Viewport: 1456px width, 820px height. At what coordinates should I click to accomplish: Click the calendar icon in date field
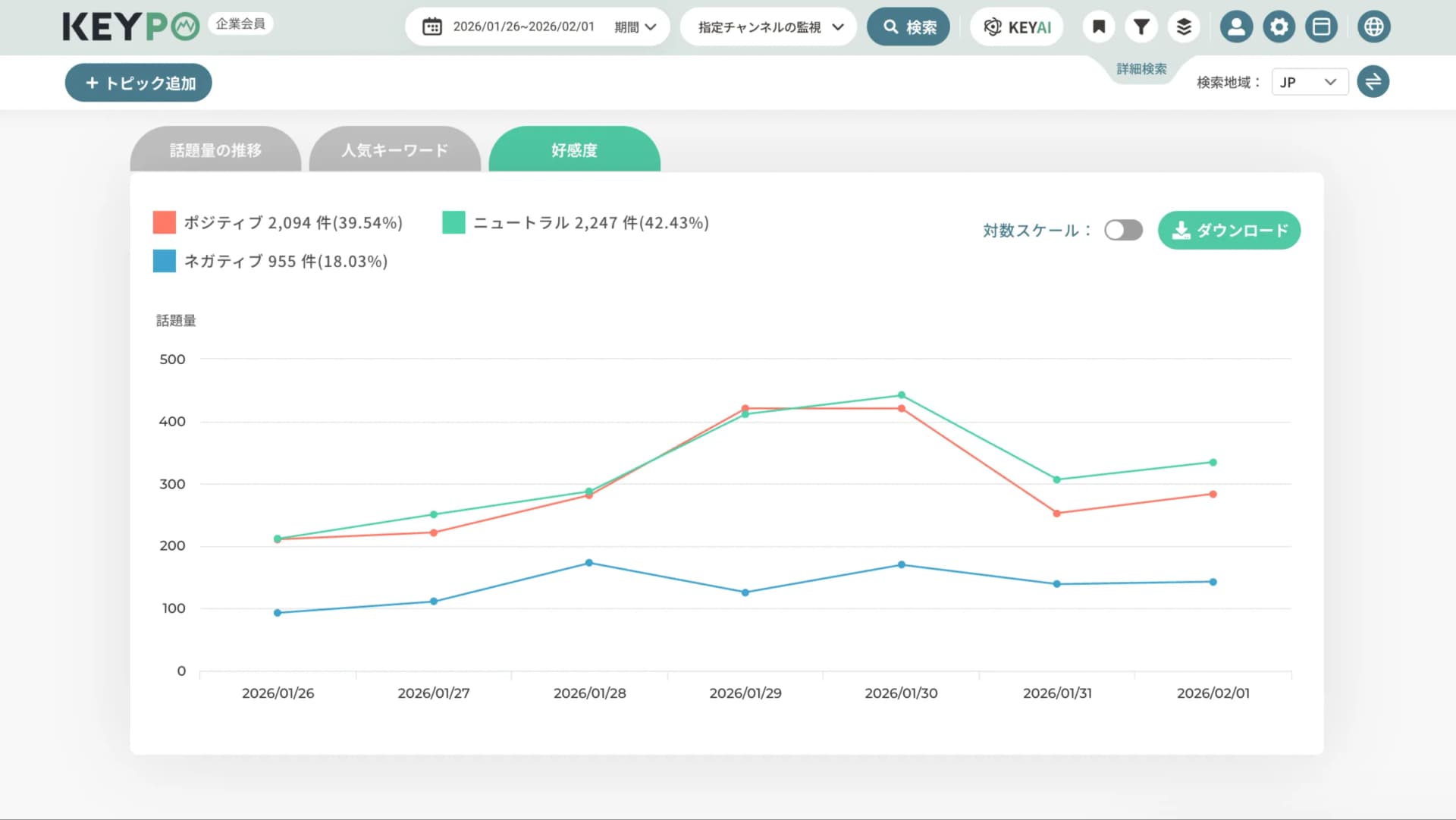tap(432, 27)
